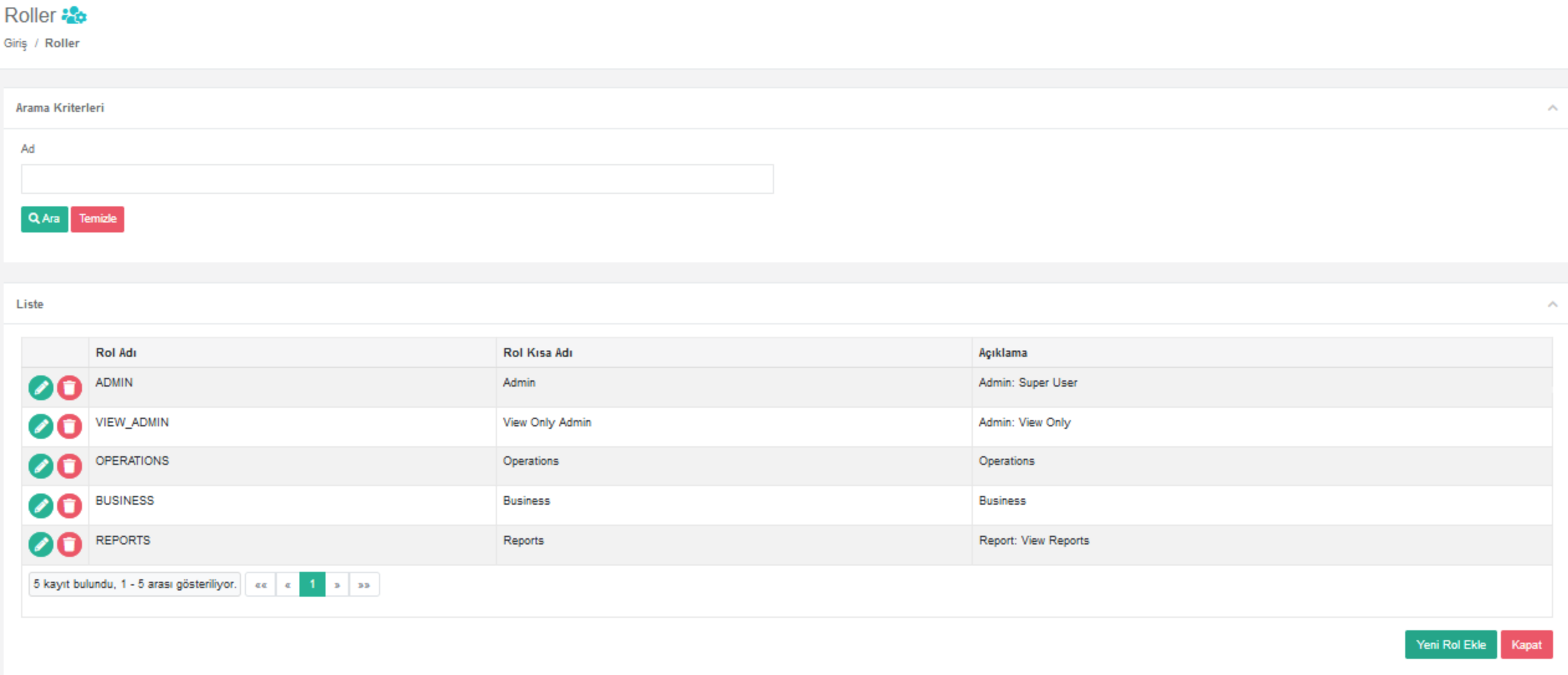Click the 'Report: View Reports' description

click(x=1034, y=541)
